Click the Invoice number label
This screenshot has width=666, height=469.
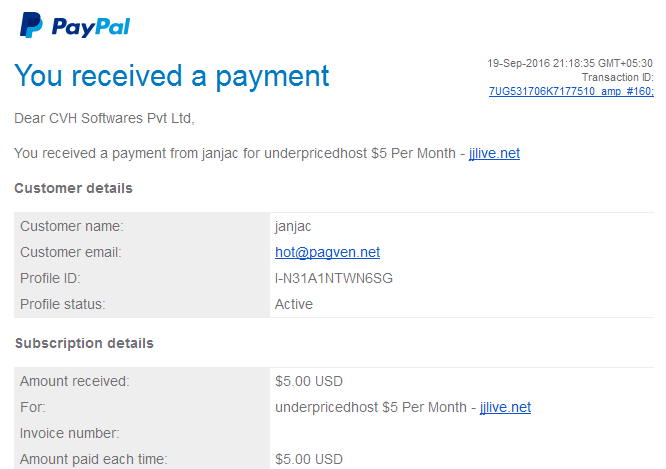pyautogui.click(x=70, y=433)
